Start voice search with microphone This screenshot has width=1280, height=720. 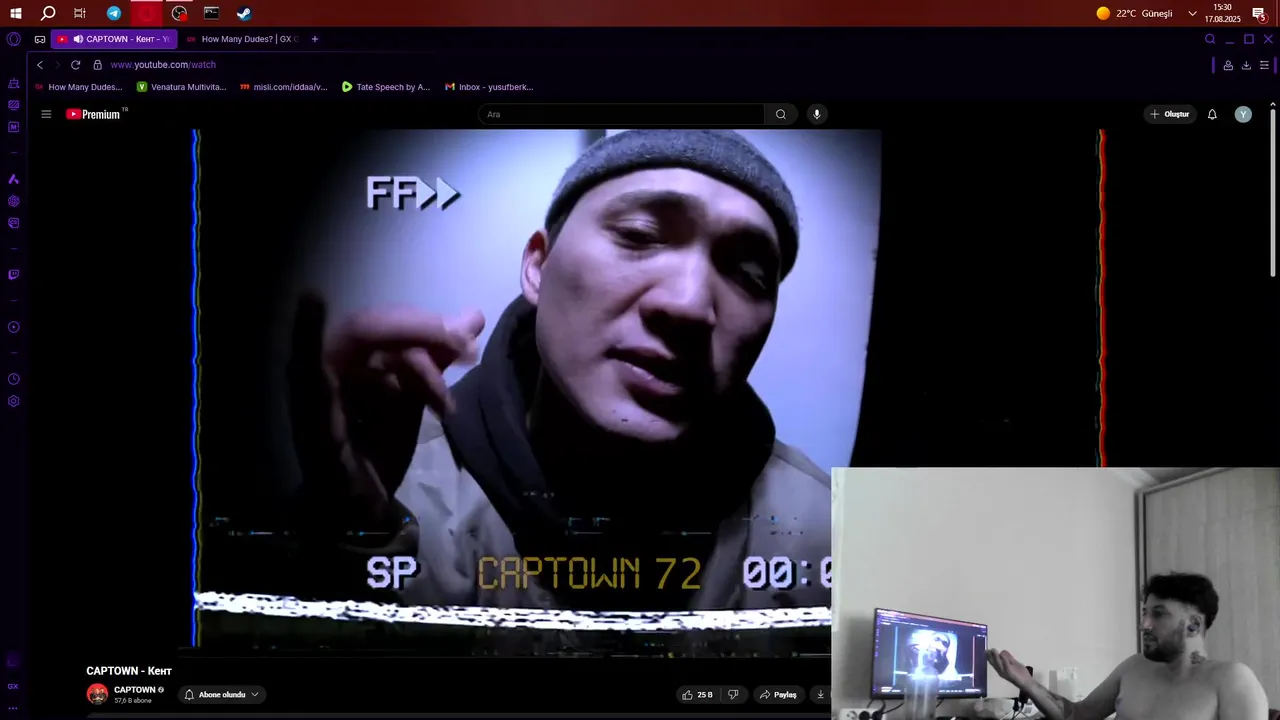[817, 114]
